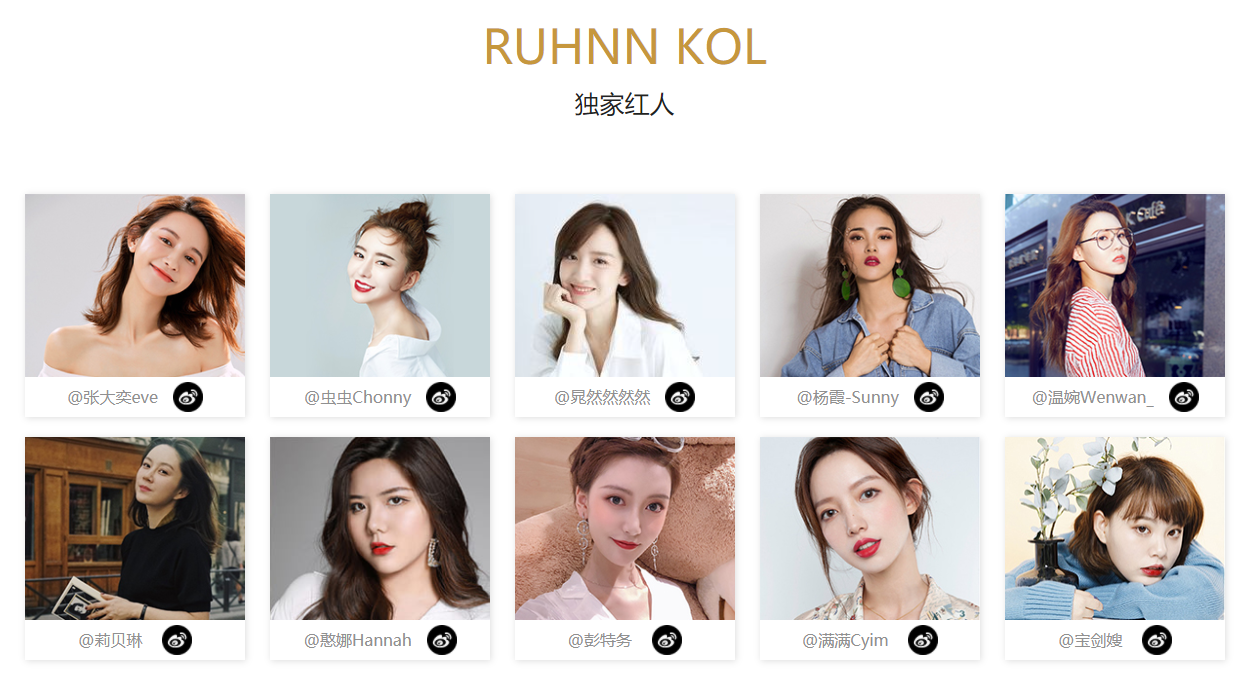The width and height of the screenshot is (1252, 684).
Task: Click Weibo icon next to @张大奕eve
Action: pyautogui.click(x=188, y=397)
